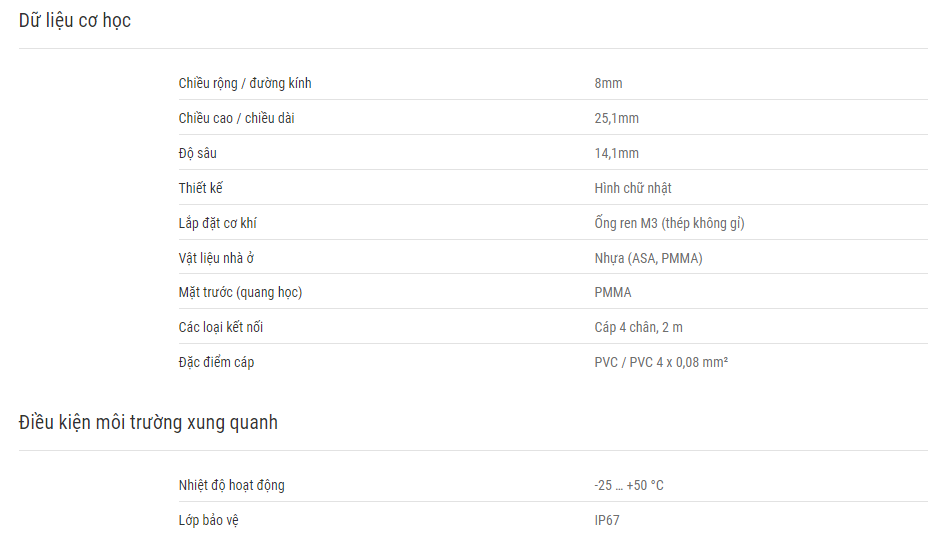Select the '25,1mm' height value
This screenshot has height=541, width=928.
click(x=617, y=118)
